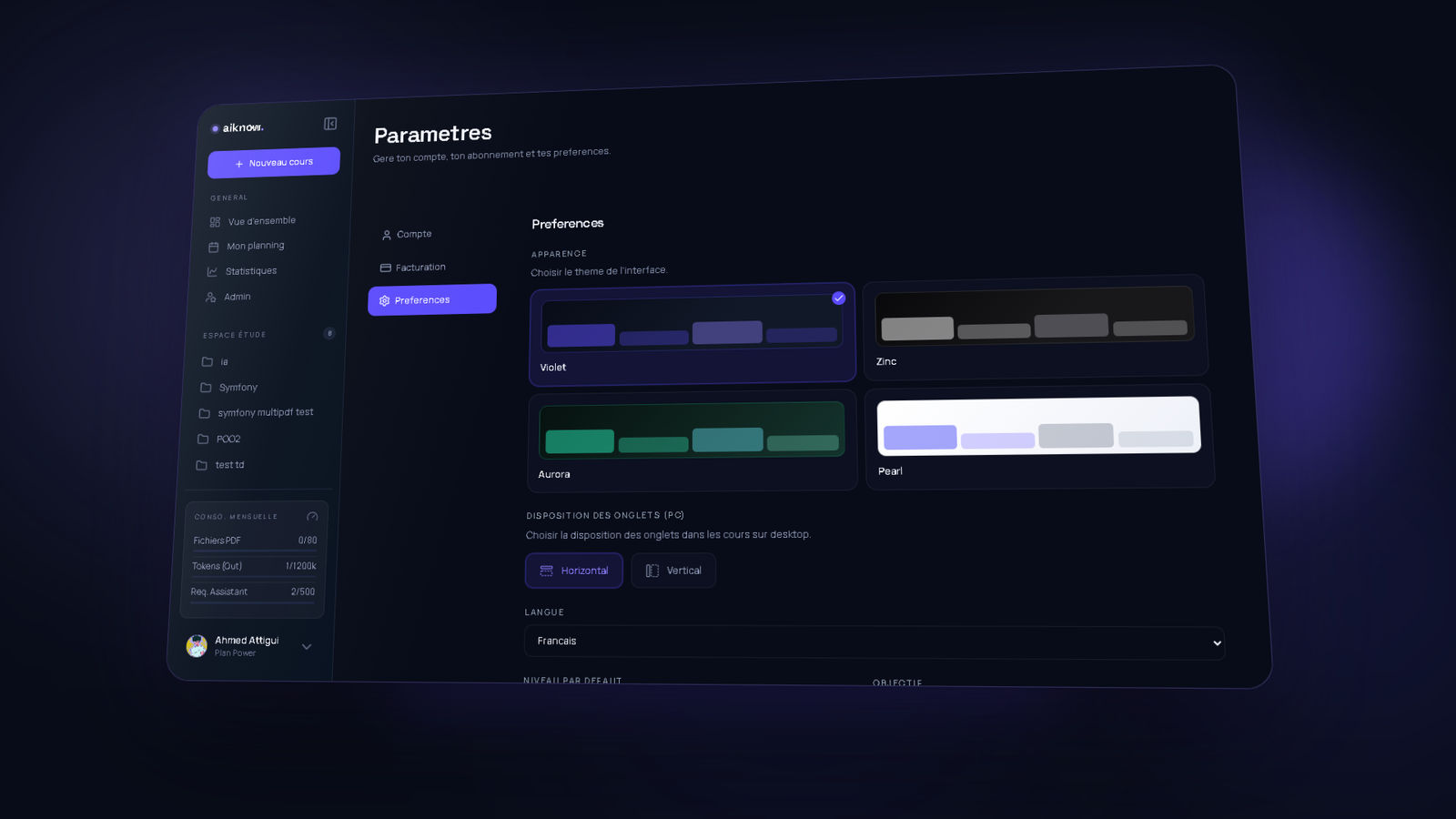The height and width of the screenshot is (819, 1456).
Task: Click the folder icon next to POO2
Action: click(x=203, y=439)
